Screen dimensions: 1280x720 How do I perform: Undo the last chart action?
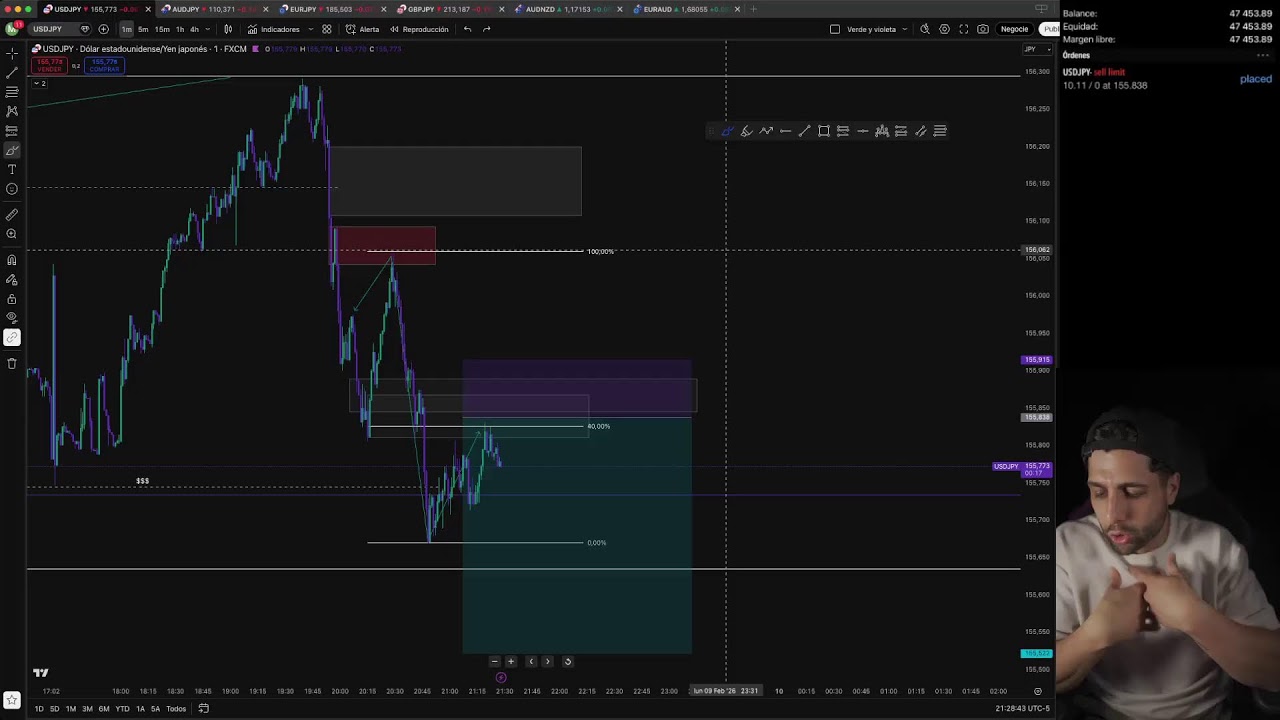tap(467, 29)
